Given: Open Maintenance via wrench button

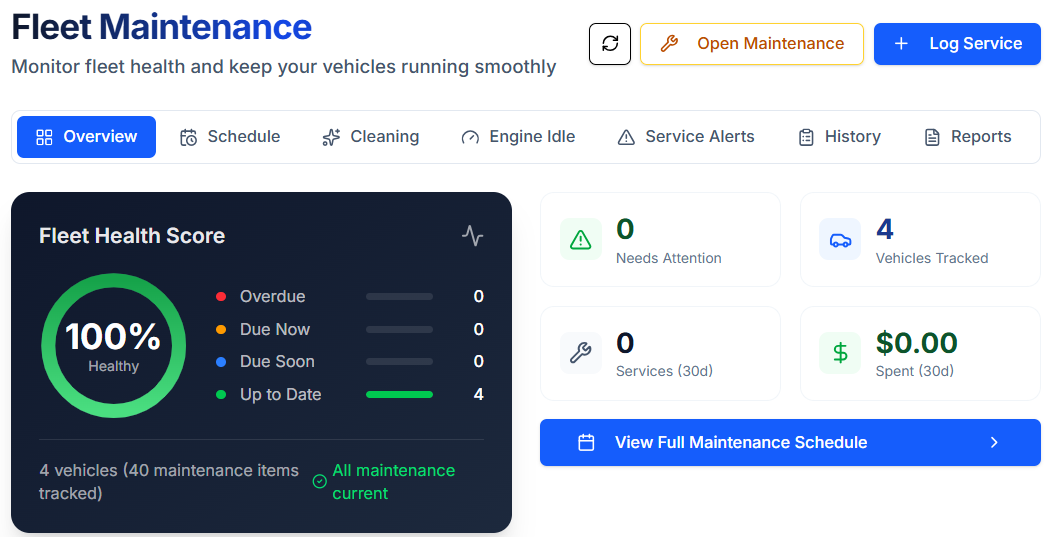Looking at the screenshot, I should 752,44.
